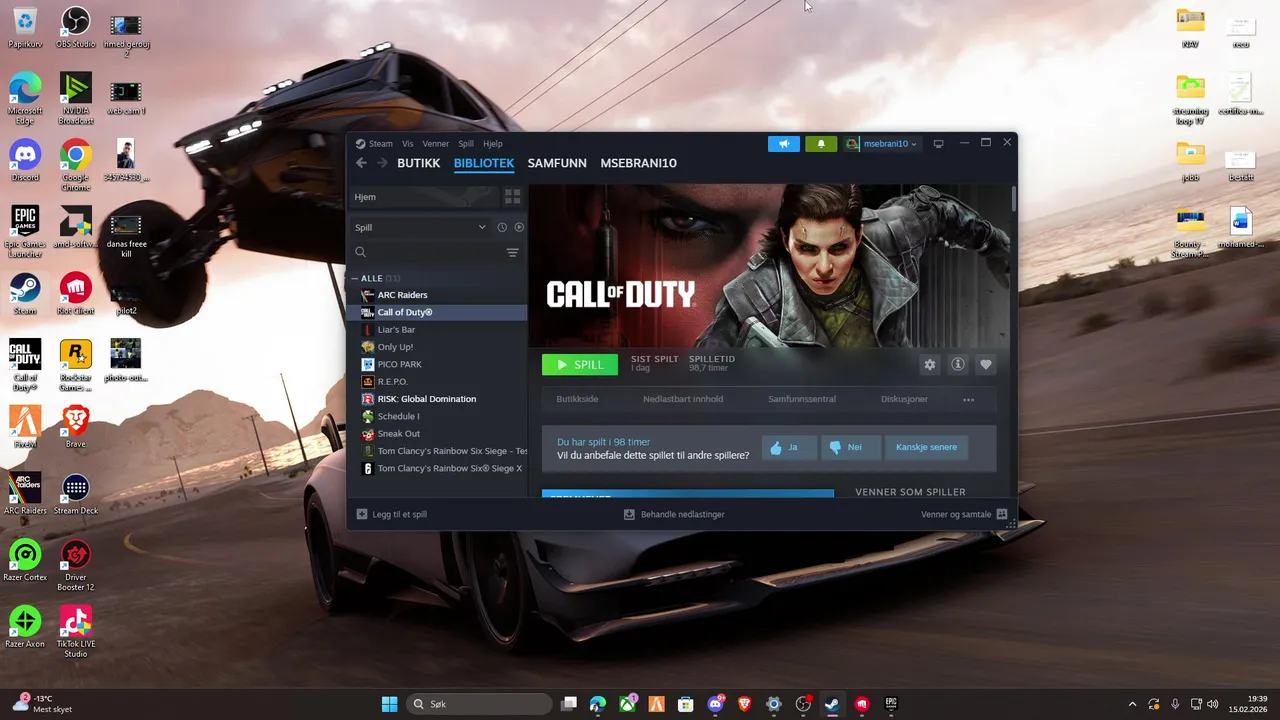The height and width of the screenshot is (720, 1280).
Task: Open Discord from the taskbar
Action: coord(715,704)
